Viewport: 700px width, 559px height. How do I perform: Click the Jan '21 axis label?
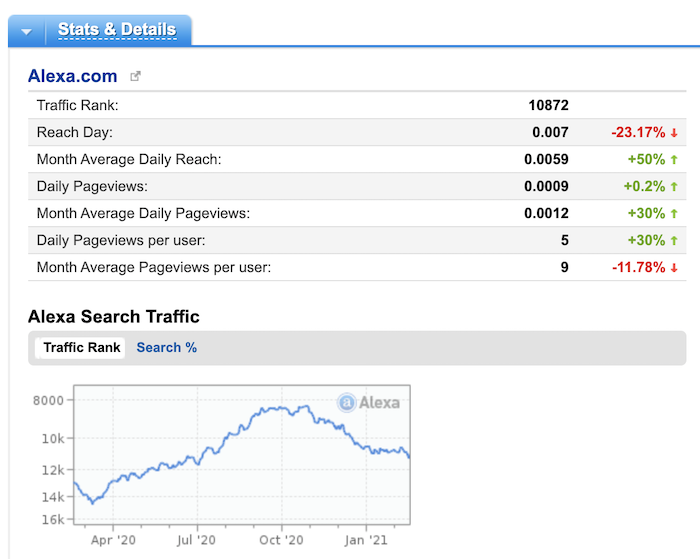click(366, 540)
